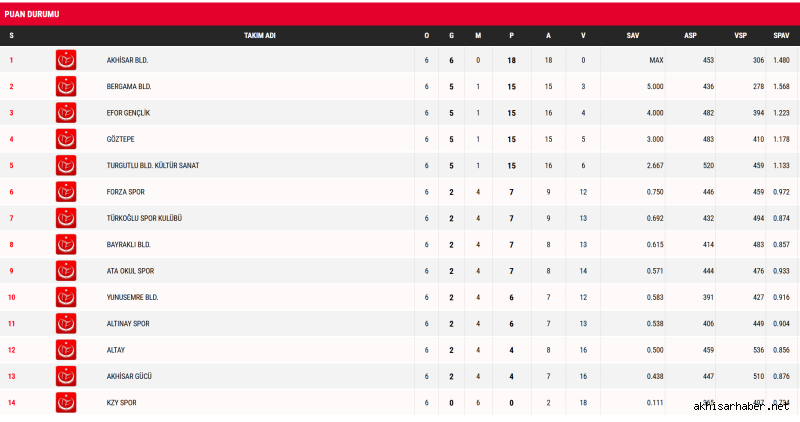This screenshot has width=800, height=422.
Task: Click the SAV column header
Action: click(x=632, y=35)
